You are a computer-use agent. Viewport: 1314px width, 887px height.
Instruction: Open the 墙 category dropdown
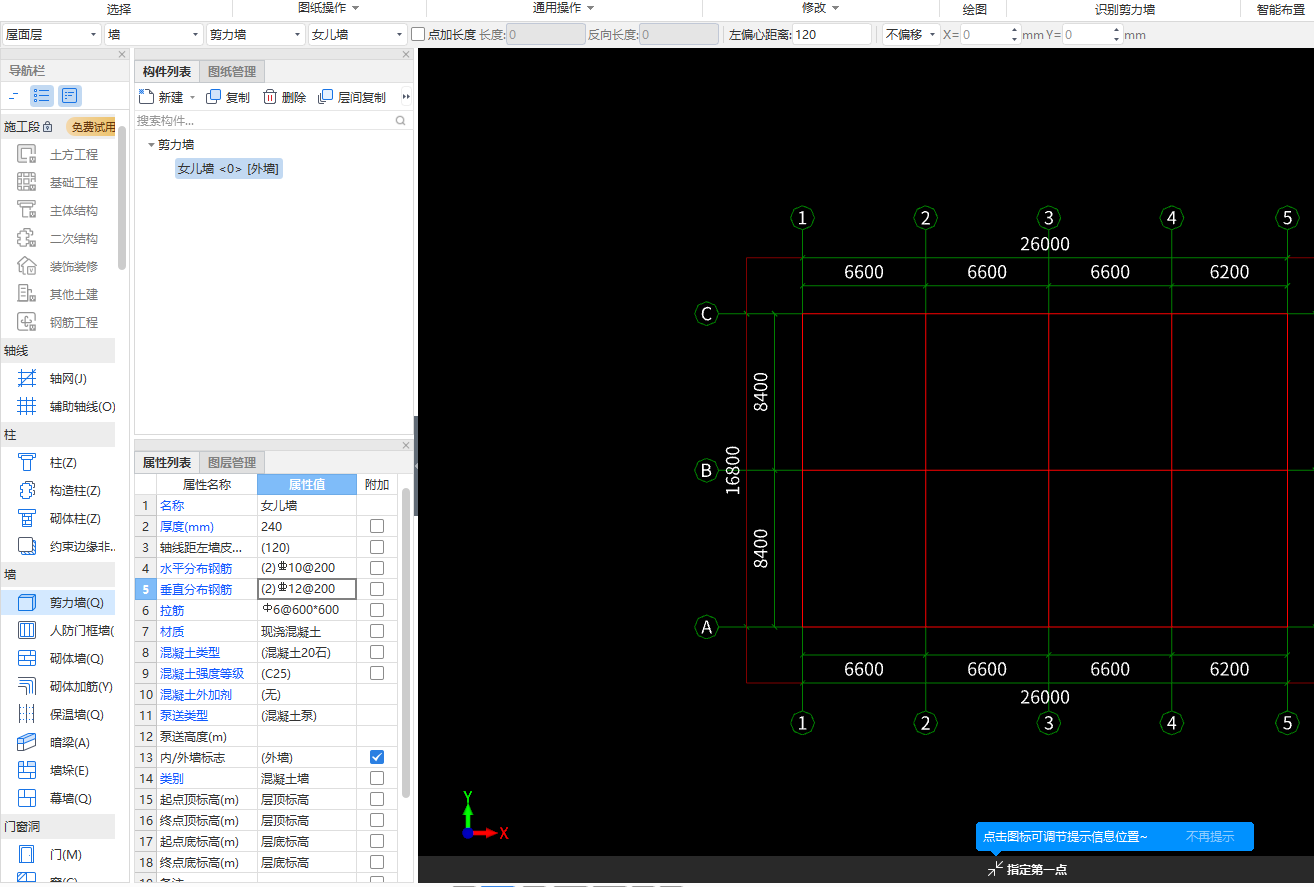(154, 34)
